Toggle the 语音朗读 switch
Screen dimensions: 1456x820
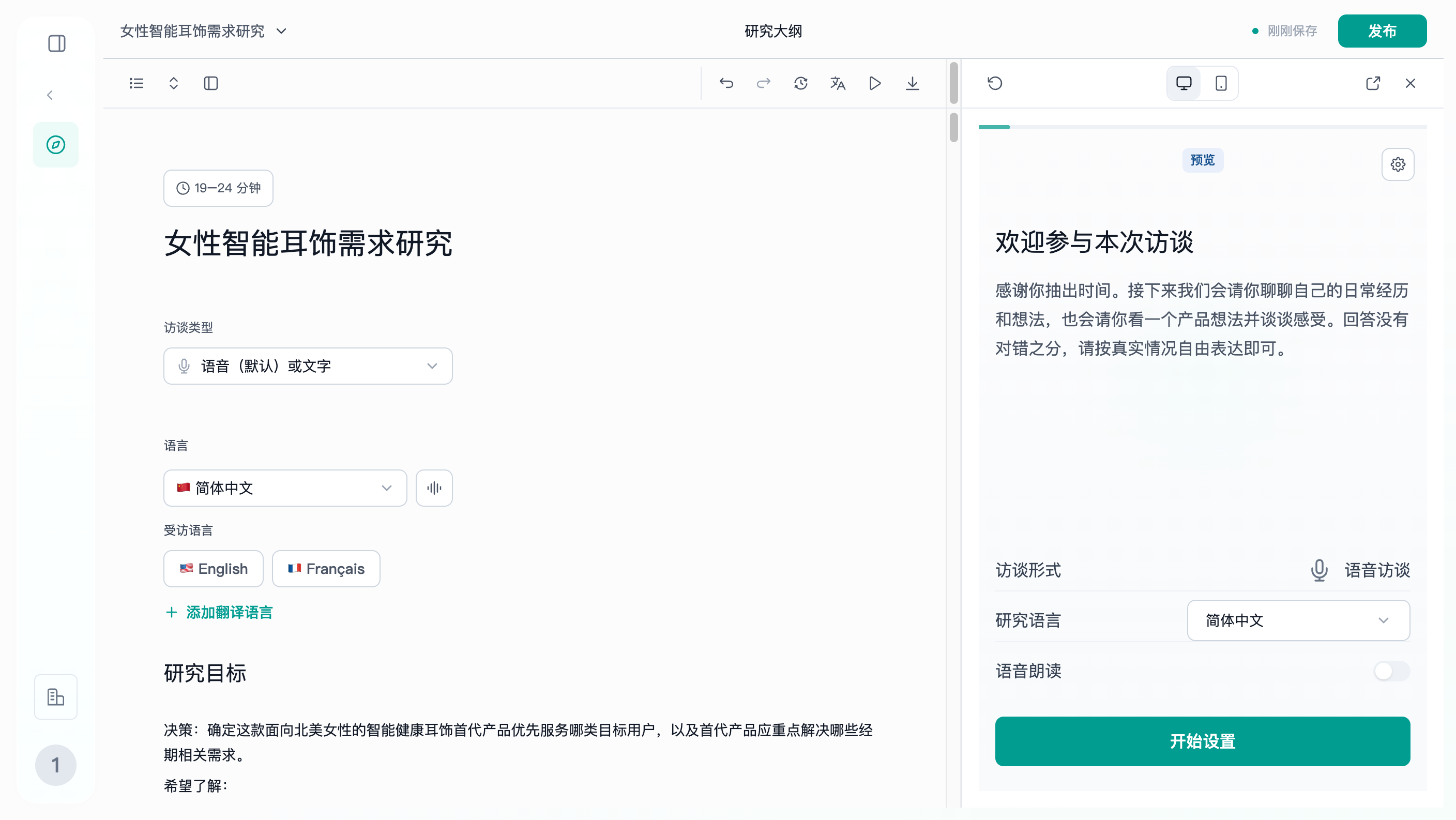[1391, 671]
